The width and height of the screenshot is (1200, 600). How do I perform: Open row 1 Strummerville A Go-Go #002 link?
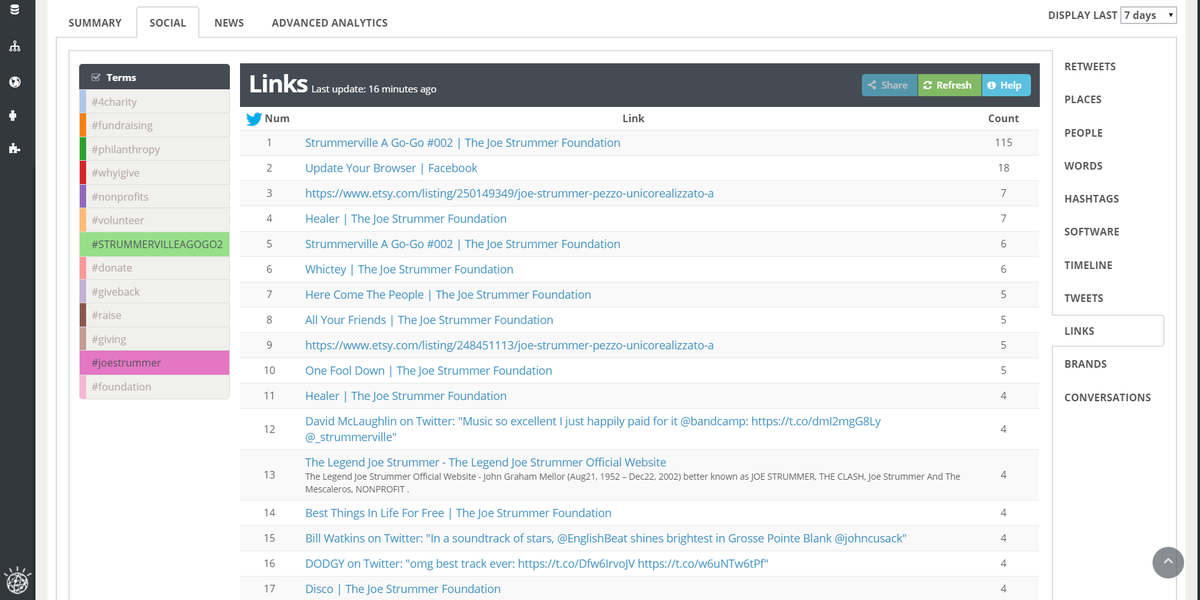click(x=463, y=143)
